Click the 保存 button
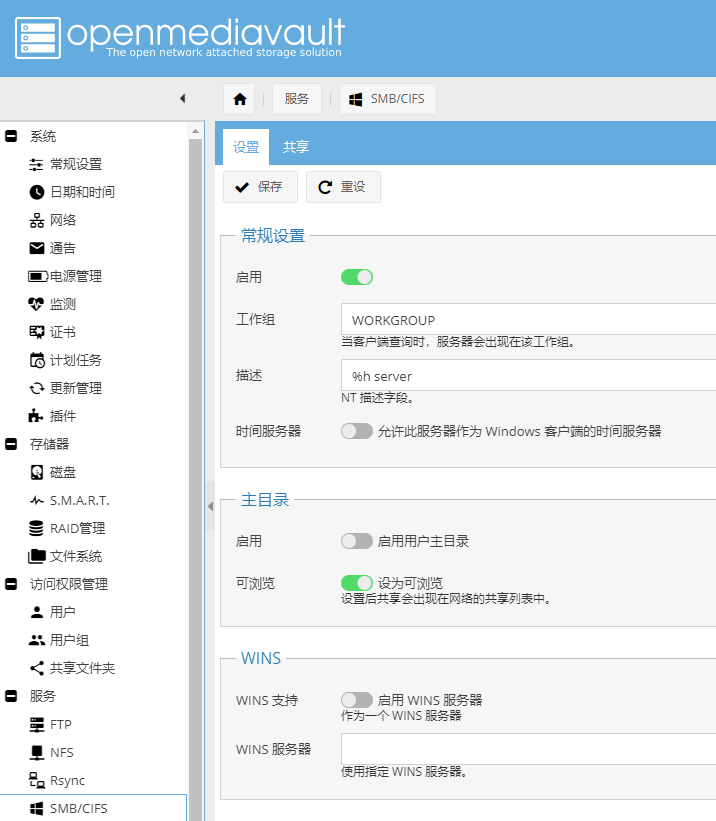 pyautogui.click(x=260, y=187)
